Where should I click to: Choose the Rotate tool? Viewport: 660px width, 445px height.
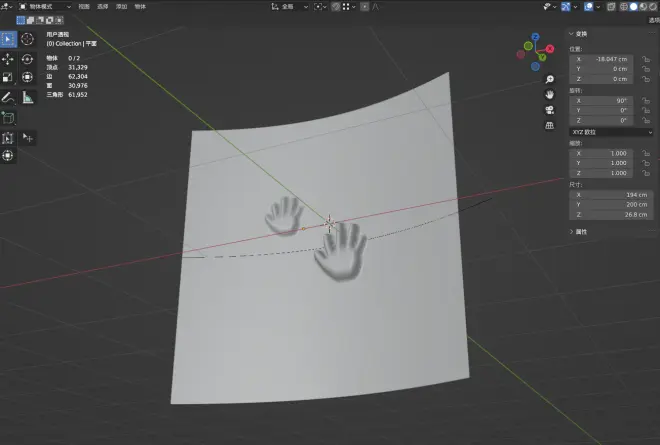pos(28,59)
